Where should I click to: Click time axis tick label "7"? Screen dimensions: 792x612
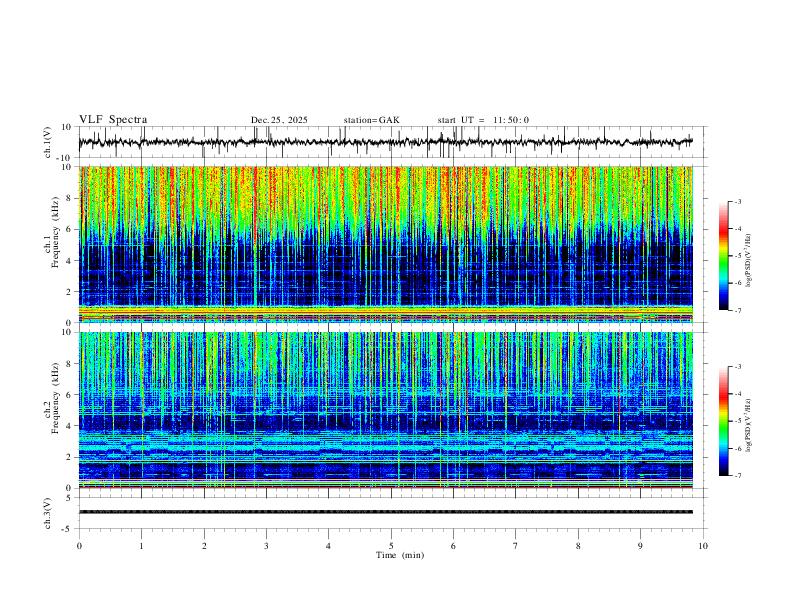pyautogui.click(x=516, y=546)
